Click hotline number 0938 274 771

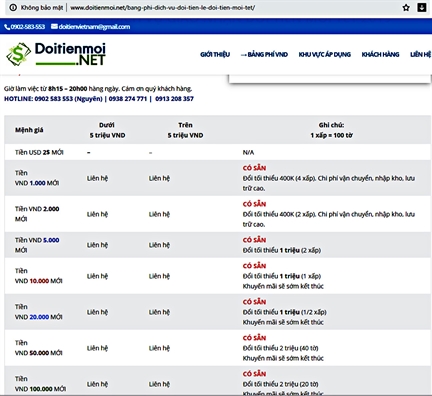(128, 99)
